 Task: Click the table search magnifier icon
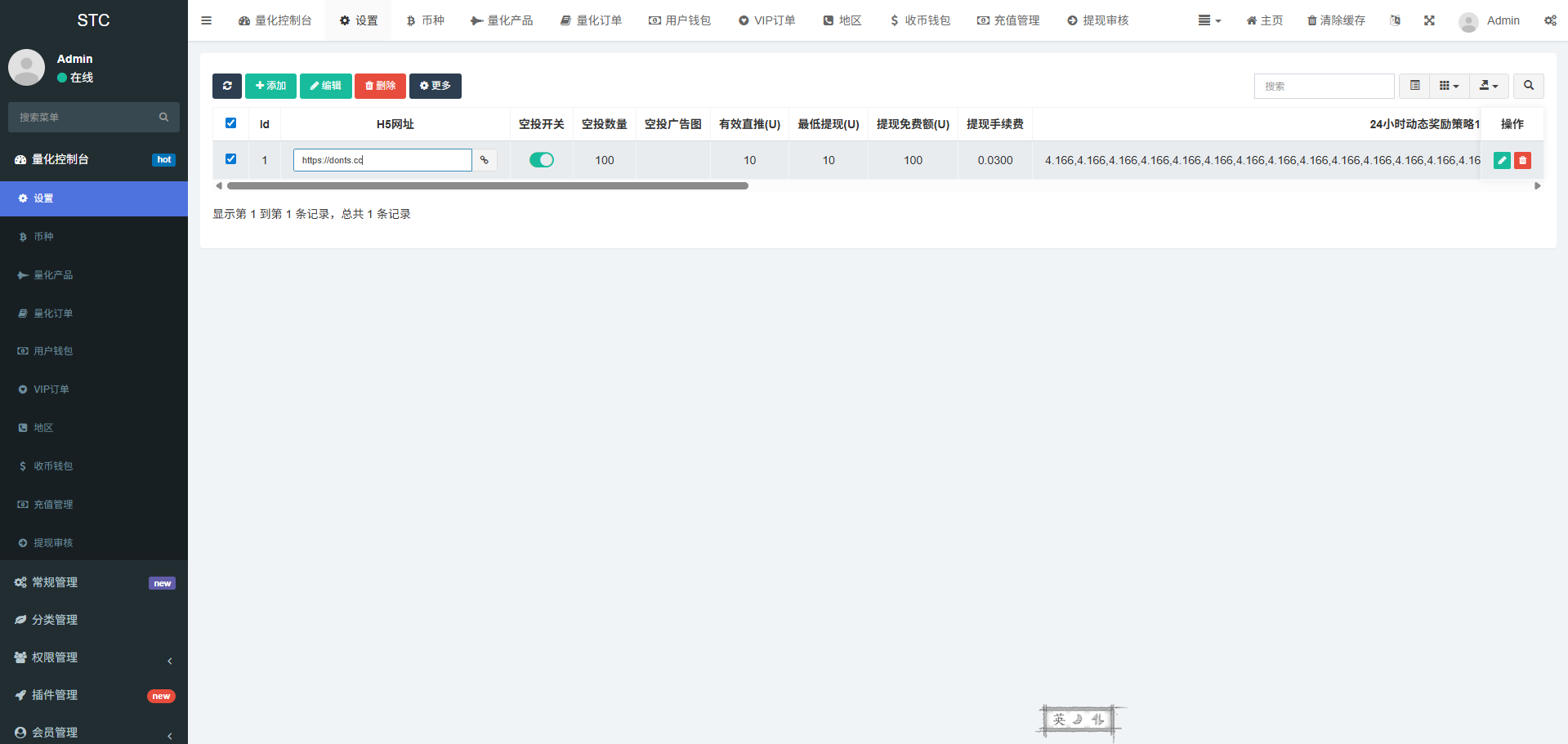[x=1528, y=86]
